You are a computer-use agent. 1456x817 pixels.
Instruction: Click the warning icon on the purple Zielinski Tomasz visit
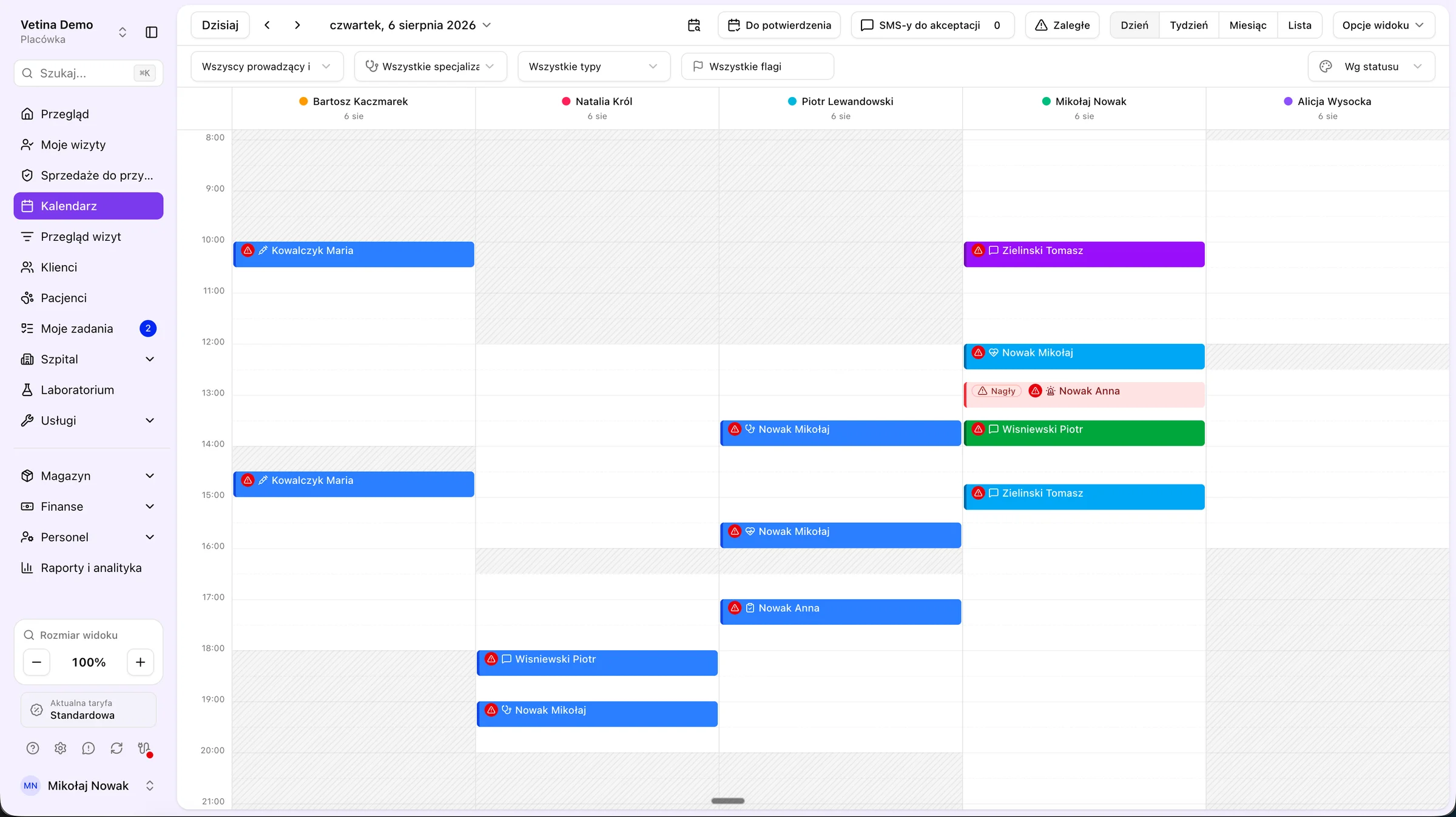pos(978,250)
